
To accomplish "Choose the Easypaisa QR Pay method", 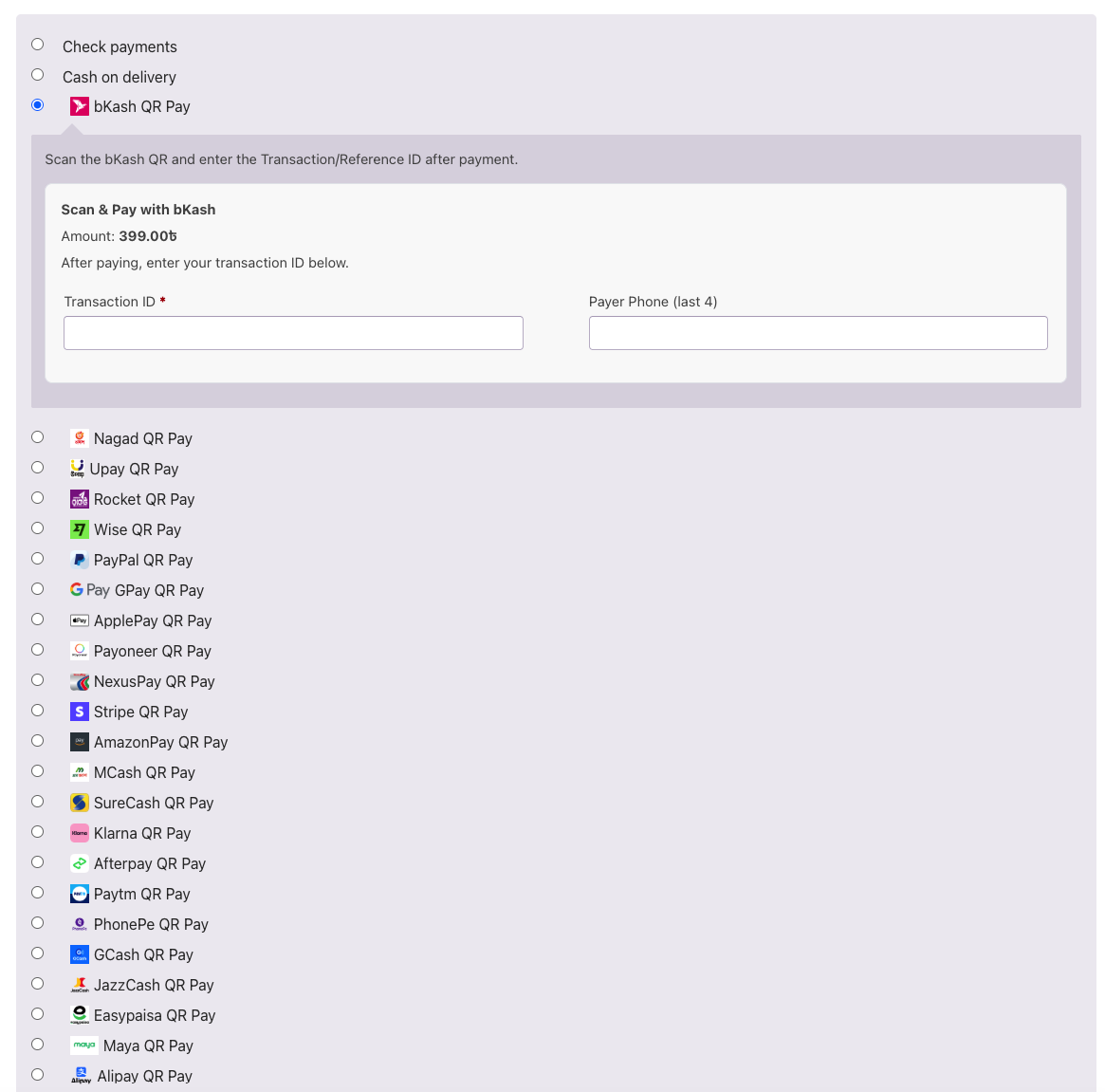I will (37, 1013).
